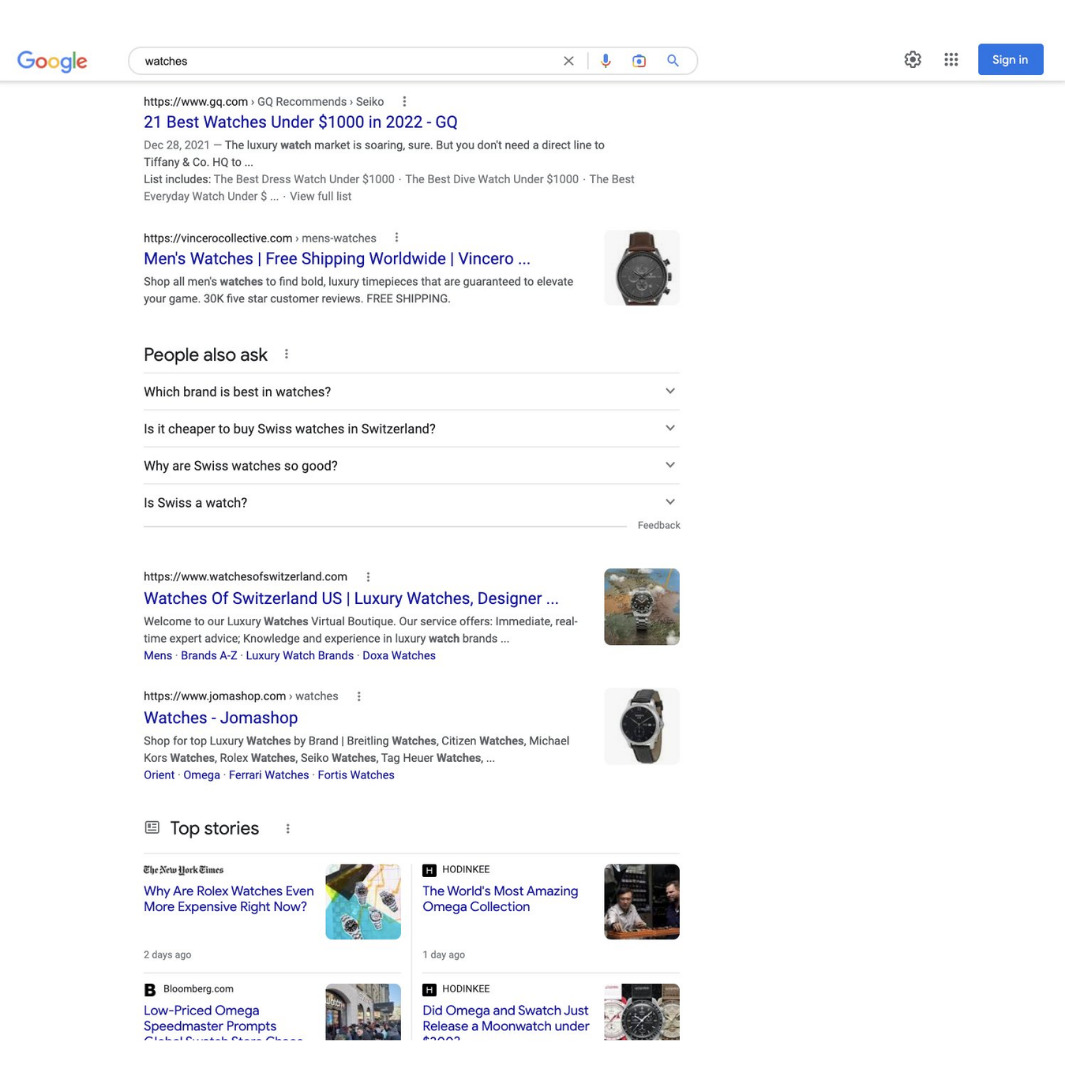1065x1080 pixels.
Task: Open the Google apps grid
Action: click(950, 60)
